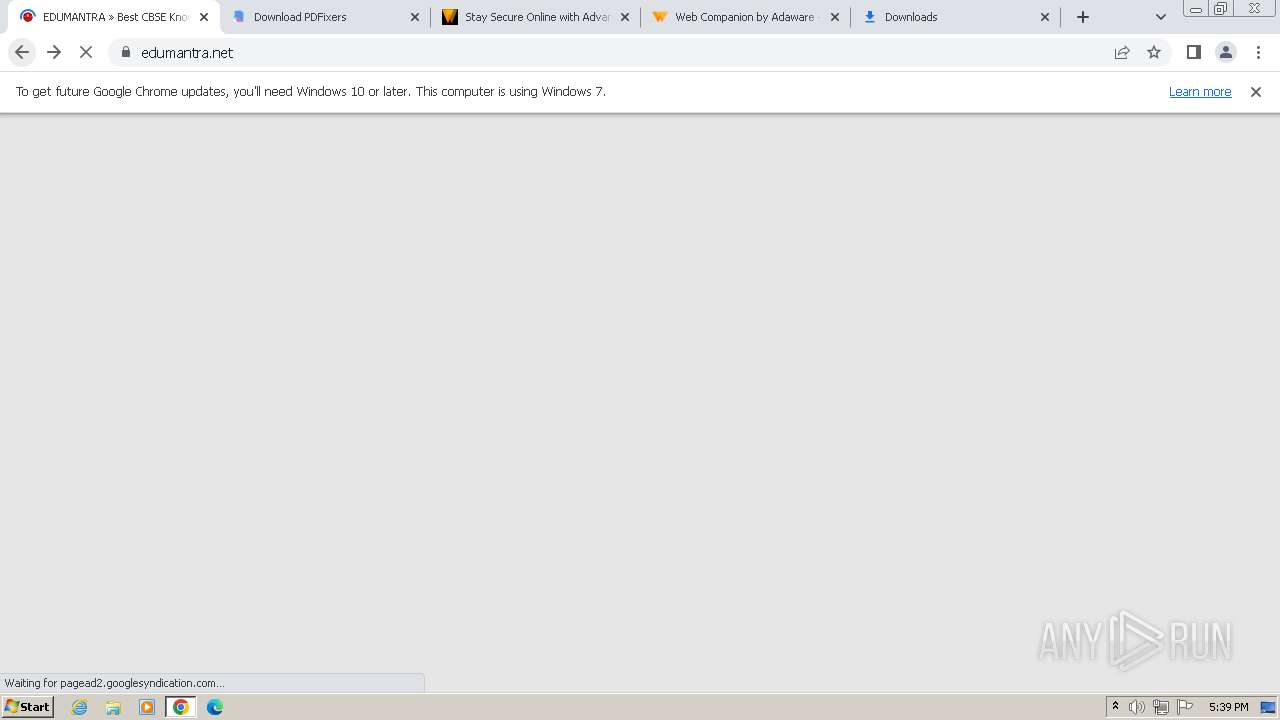The height and width of the screenshot is (720, 1280).
Task: Open the tab search dropdown
Action: pyautogui.click(x=1161, y=17)
